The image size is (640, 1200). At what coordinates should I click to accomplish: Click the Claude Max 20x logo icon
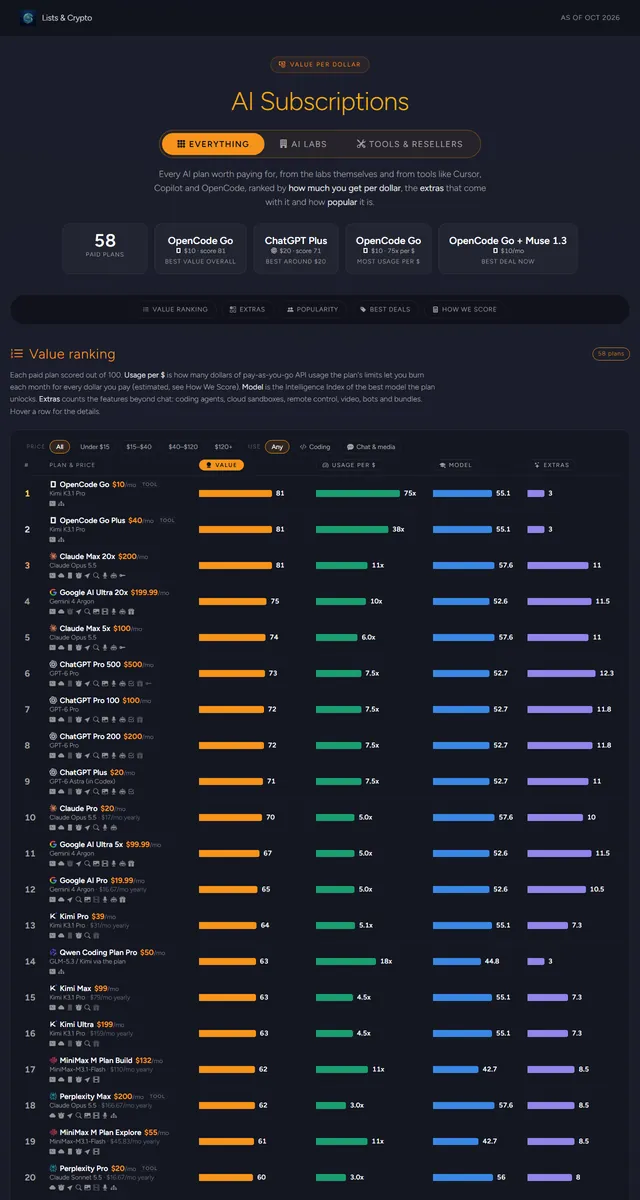click(x=53, y=556)
